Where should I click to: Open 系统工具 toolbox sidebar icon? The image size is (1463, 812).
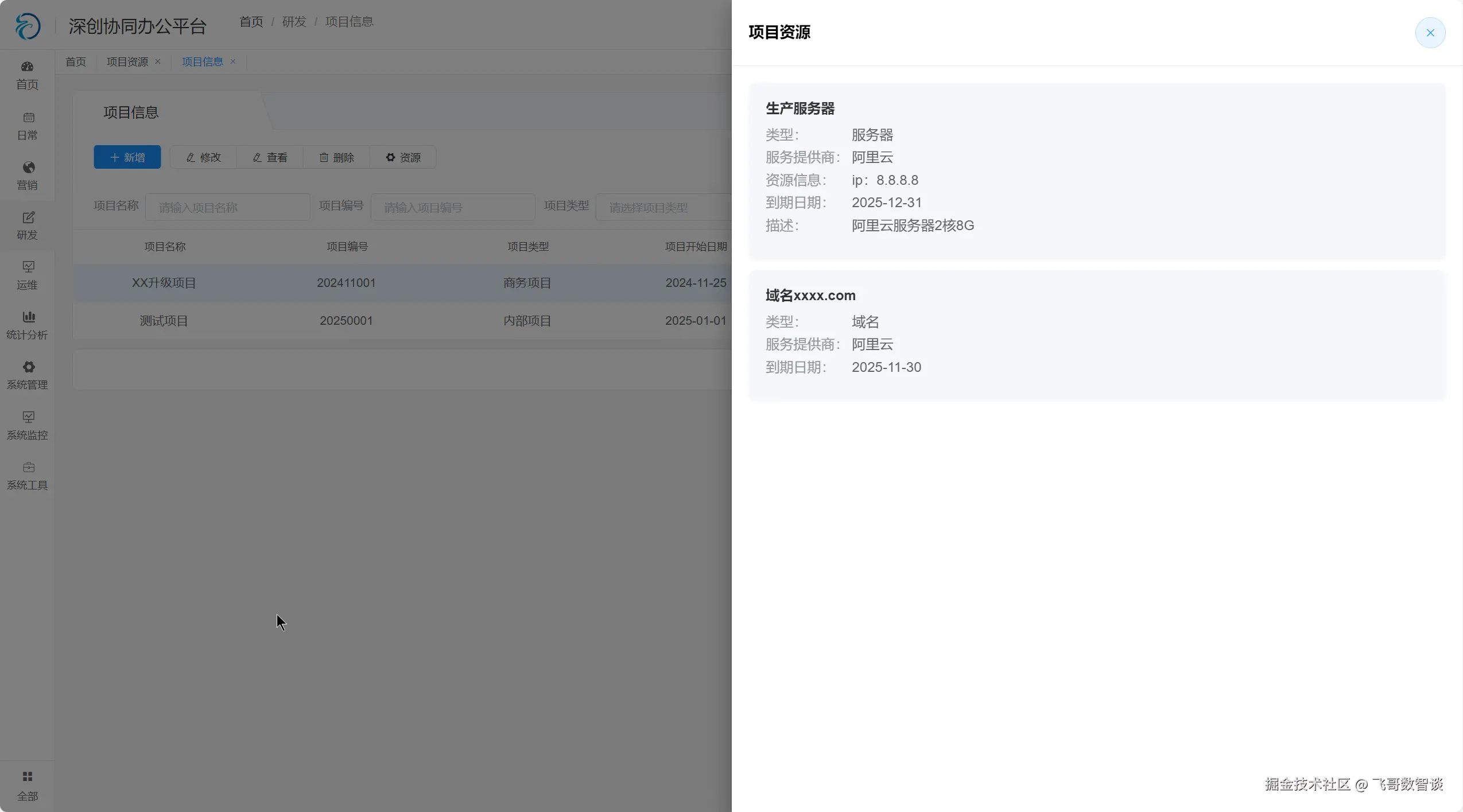pyautogui.click(x=28, y=467)
